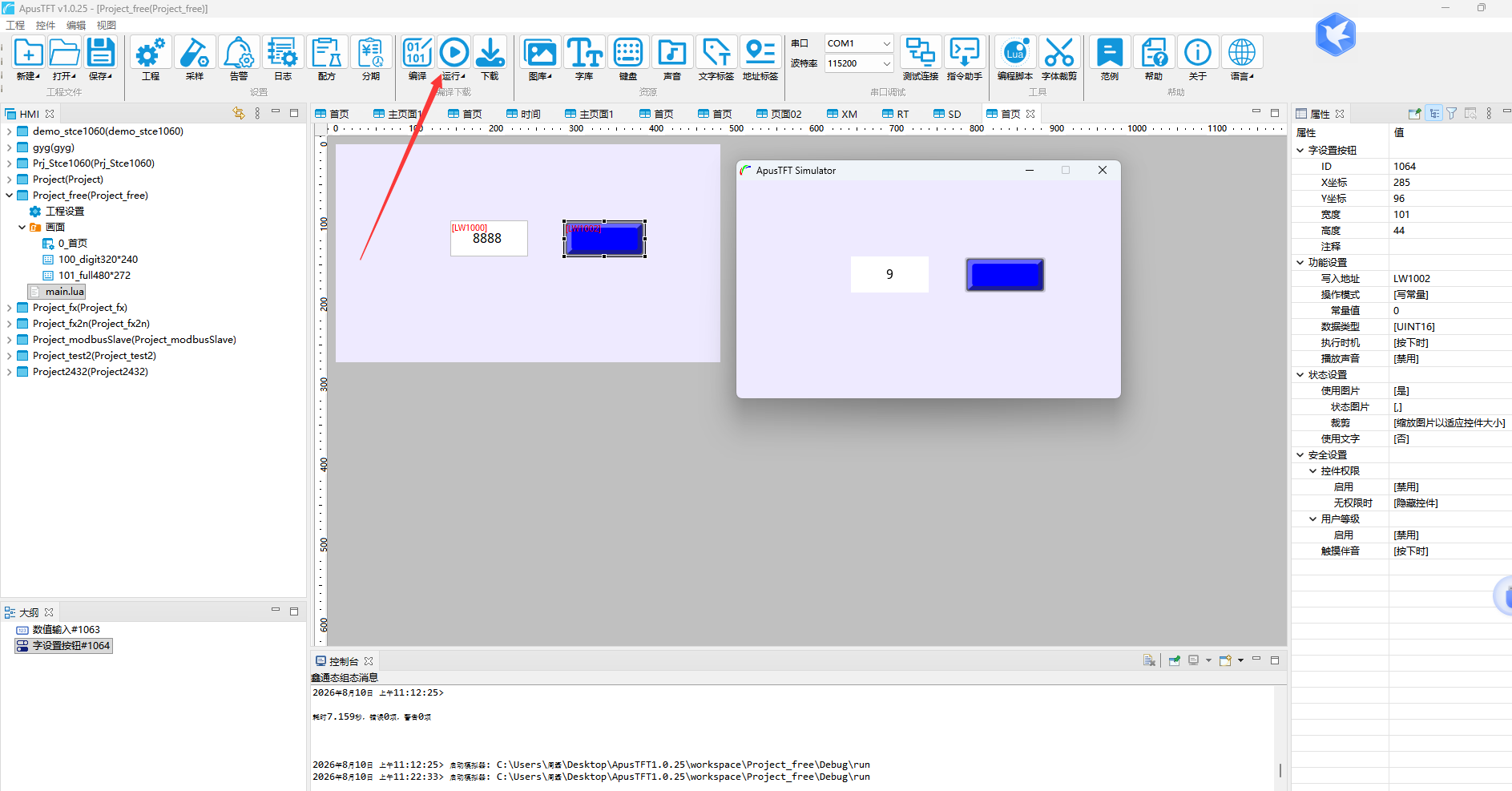
Task: Click the 打开 (Open) folder icon
Action: click(x=64, y=53)
